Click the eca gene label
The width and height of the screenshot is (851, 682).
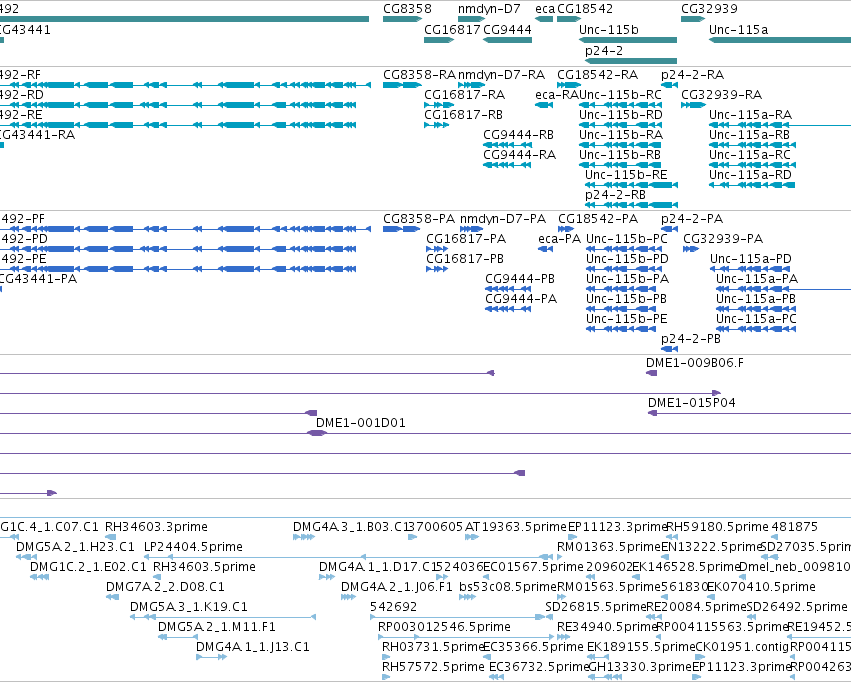point(545,9)
